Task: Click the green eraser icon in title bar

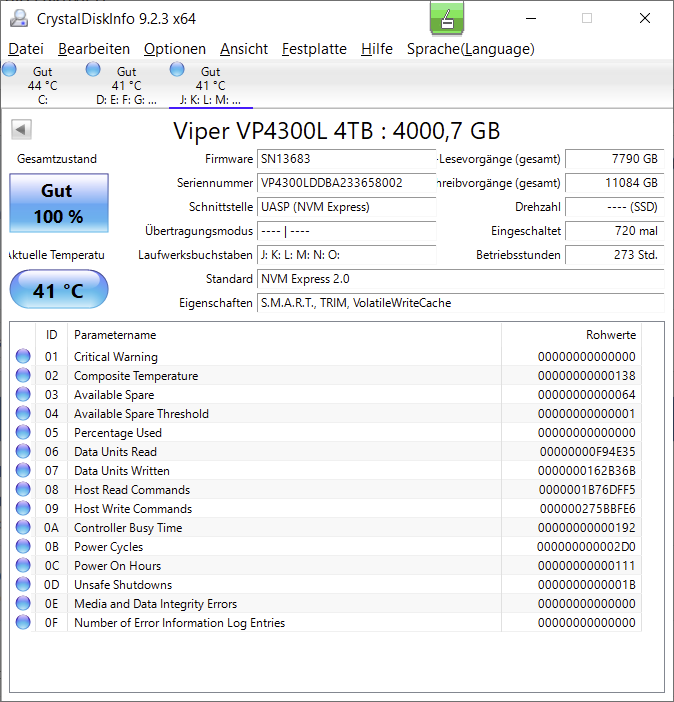Action: point(447,18)
